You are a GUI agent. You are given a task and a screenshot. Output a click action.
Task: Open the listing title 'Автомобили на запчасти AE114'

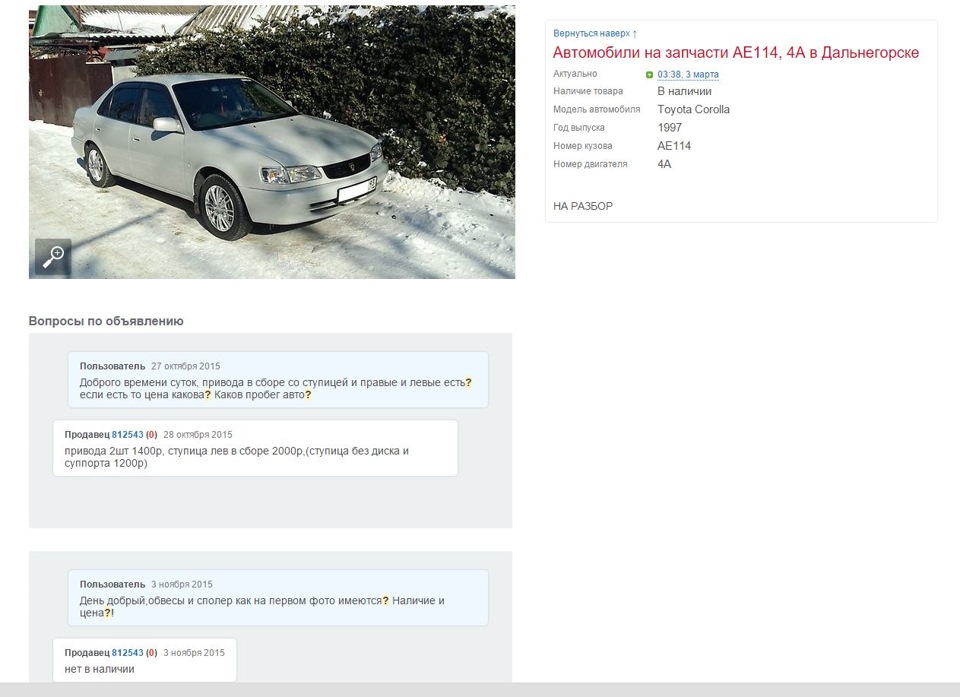[736, 53]
